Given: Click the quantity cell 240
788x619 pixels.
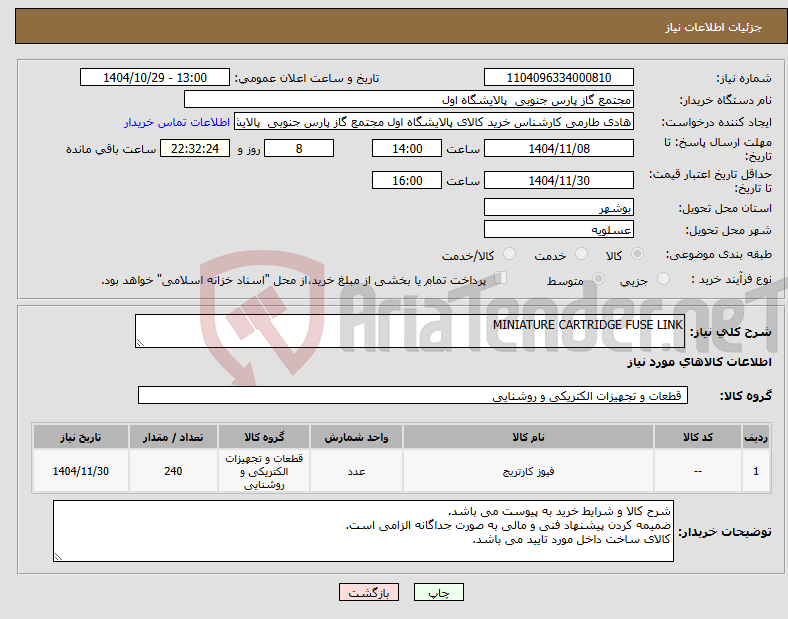Looking at the screenshot, I should coord(173,471).
